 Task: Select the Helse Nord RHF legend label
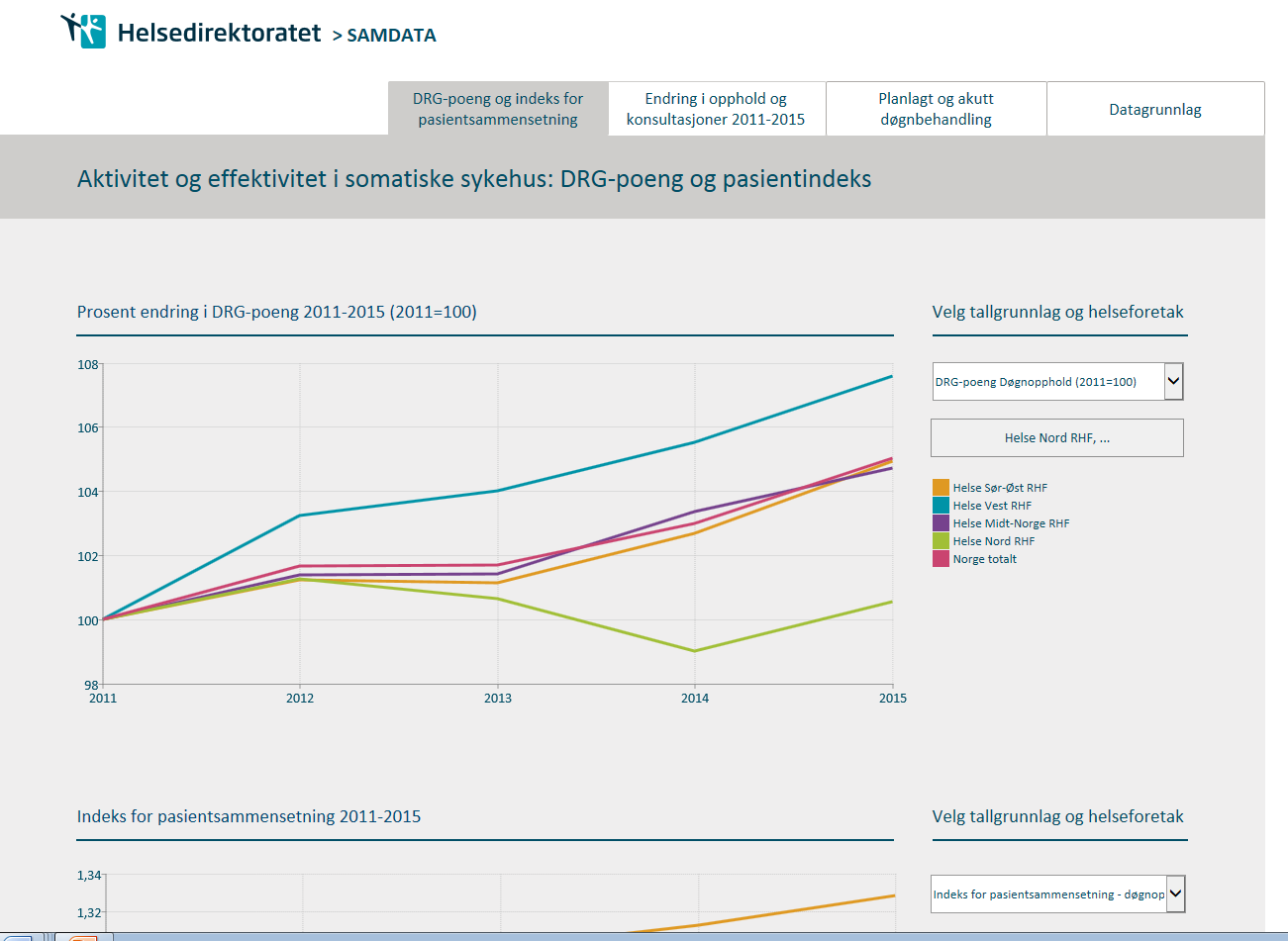[994, 541]
